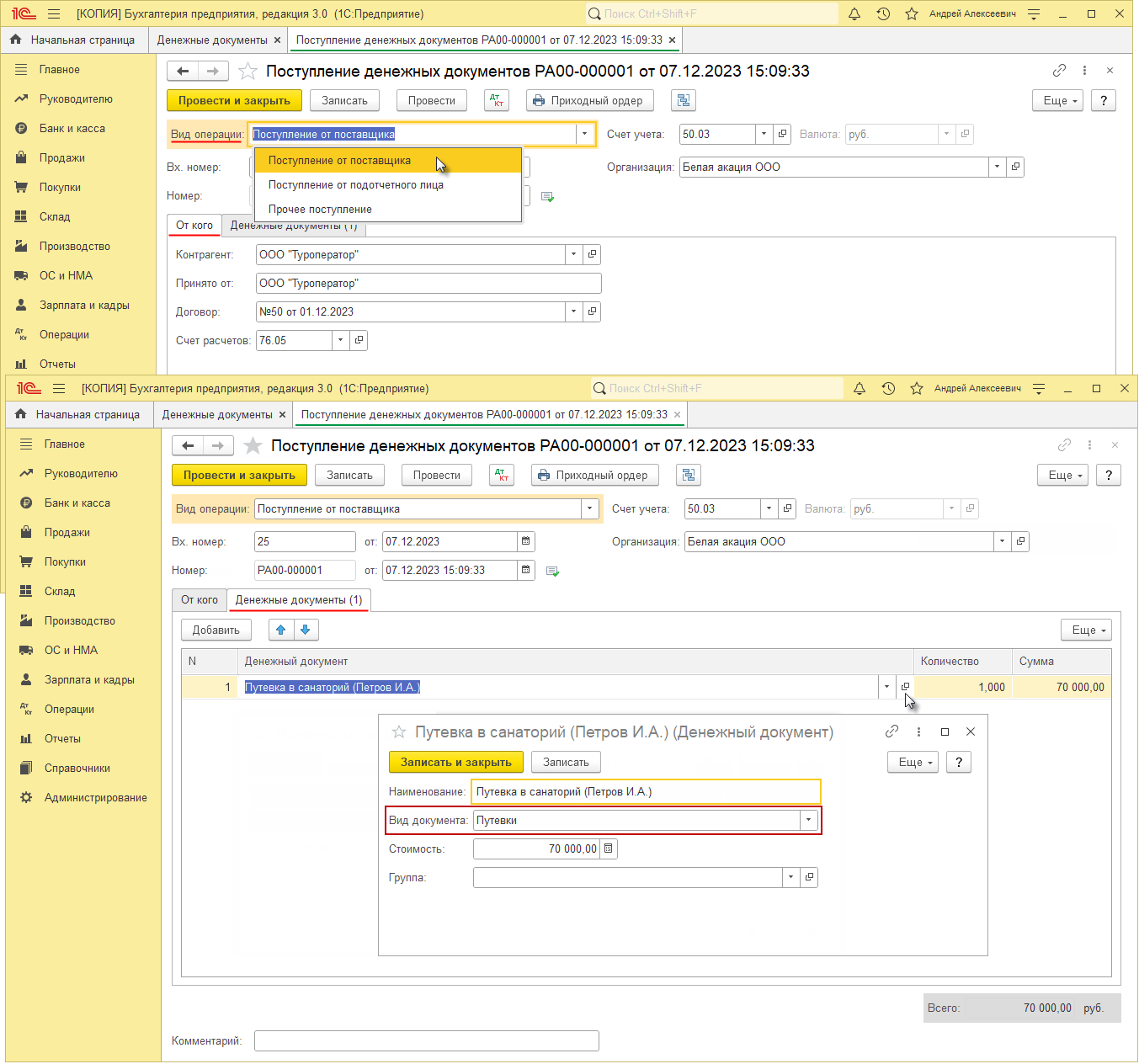Expand the Контрагент dropdown in the upper window
This screenshot has height=1064, width=1139.
tap(573, 254)
